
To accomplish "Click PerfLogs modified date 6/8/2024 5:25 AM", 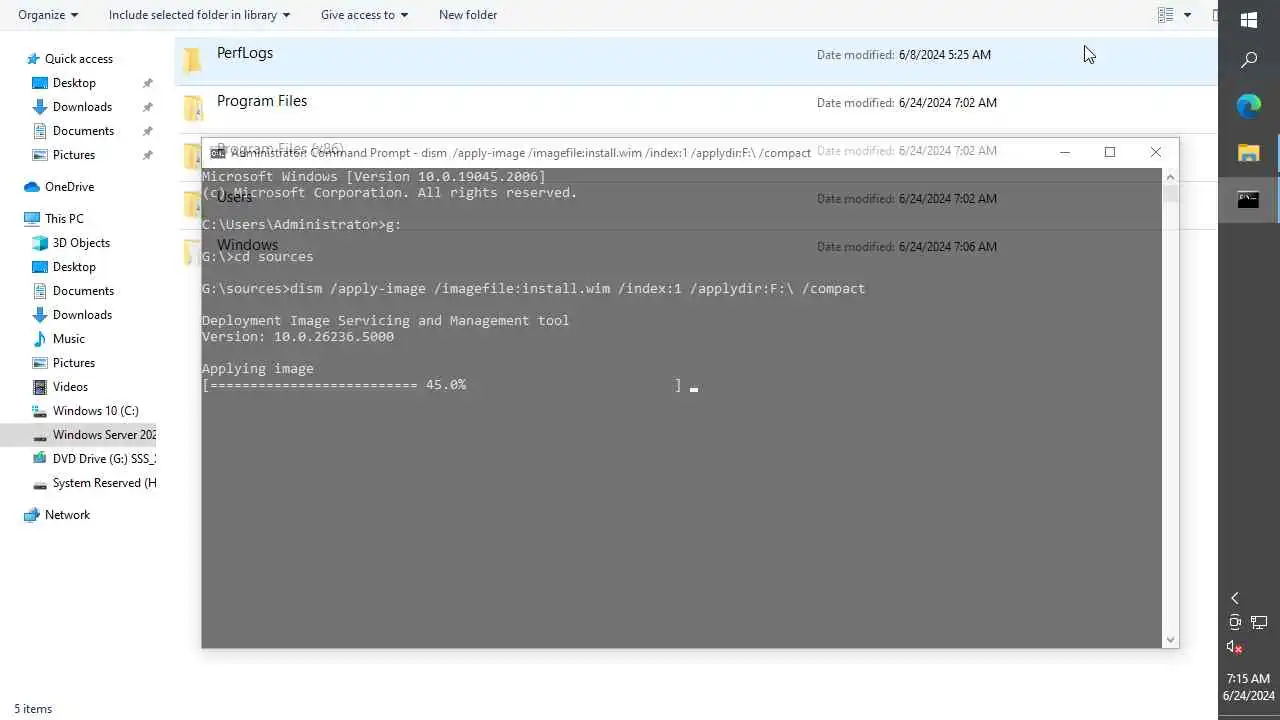I will click(945, 55).
